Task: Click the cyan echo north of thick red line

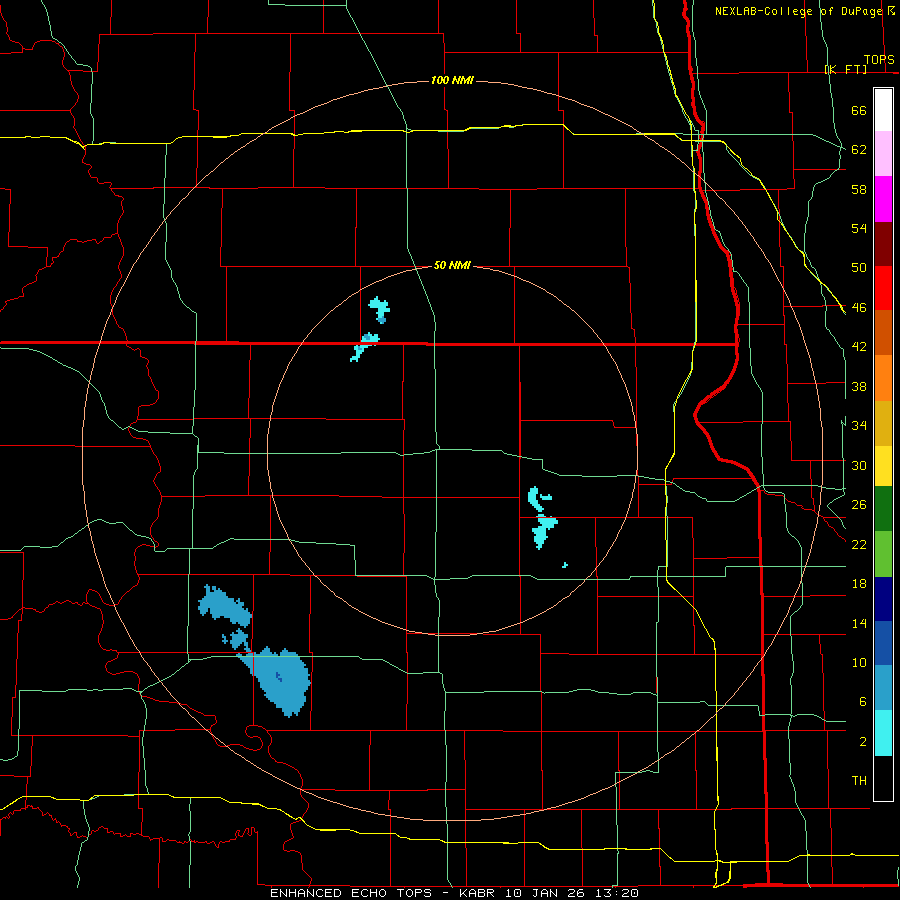Action: coord(379,310)
